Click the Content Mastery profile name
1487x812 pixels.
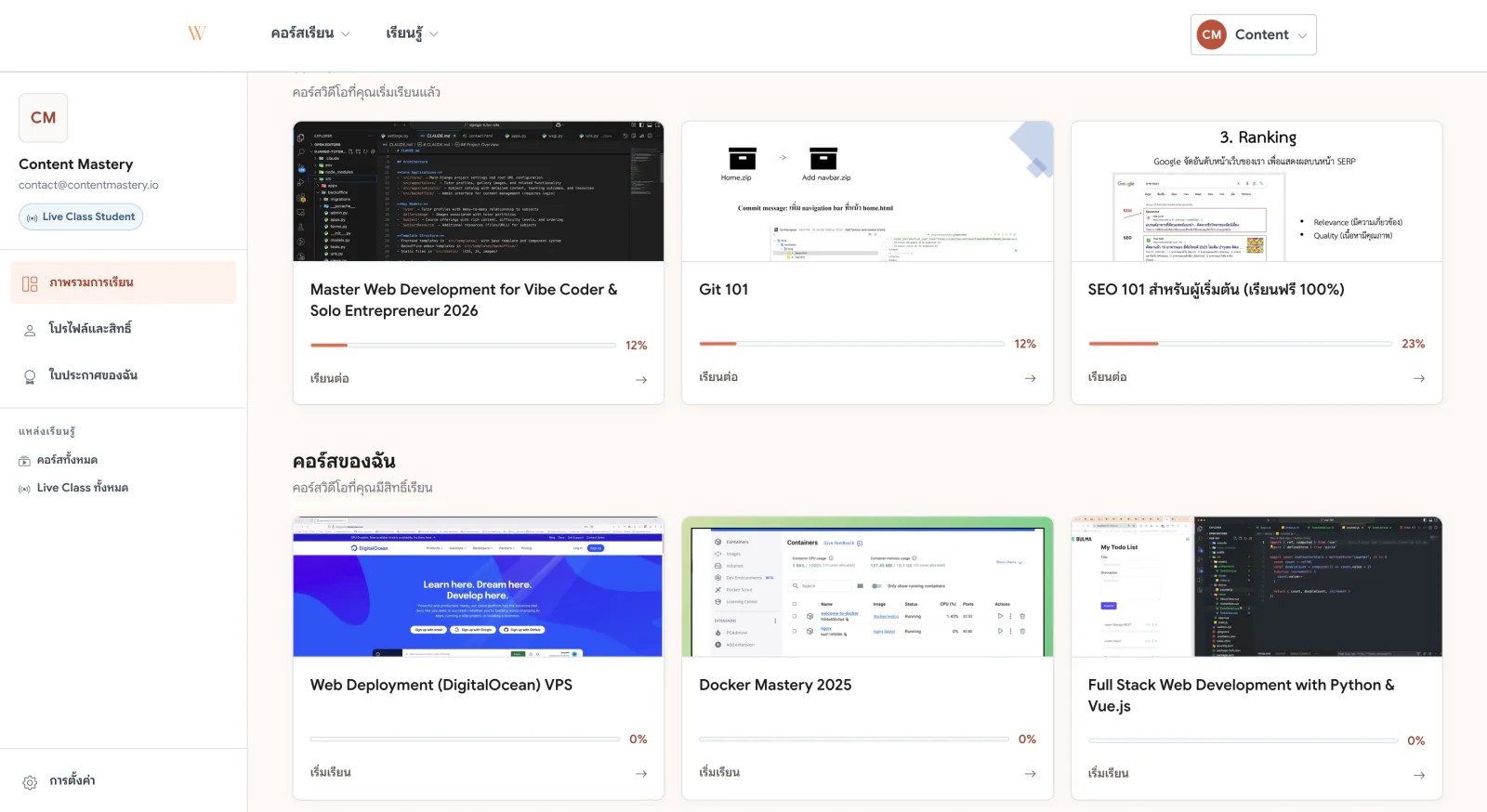[76, 164]
